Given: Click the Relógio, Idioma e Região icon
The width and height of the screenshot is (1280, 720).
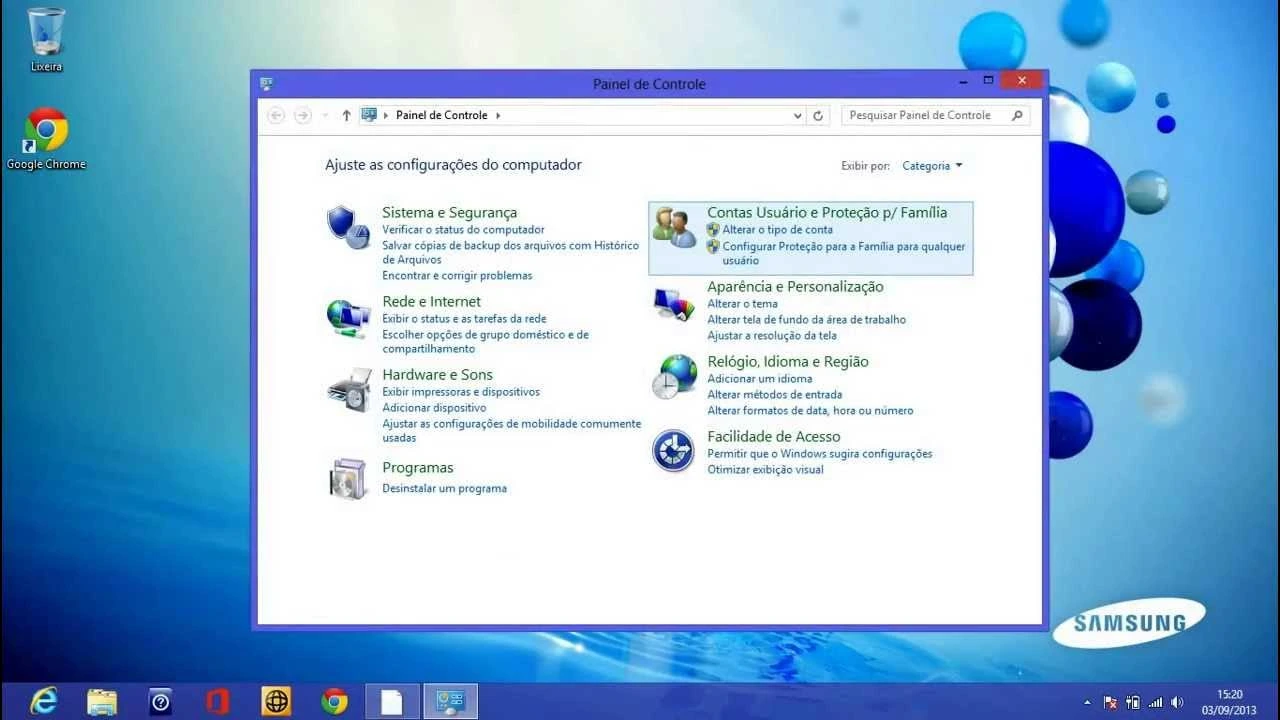Looking at the screenshot, I should pyautogui.click(x=674, y=377).
